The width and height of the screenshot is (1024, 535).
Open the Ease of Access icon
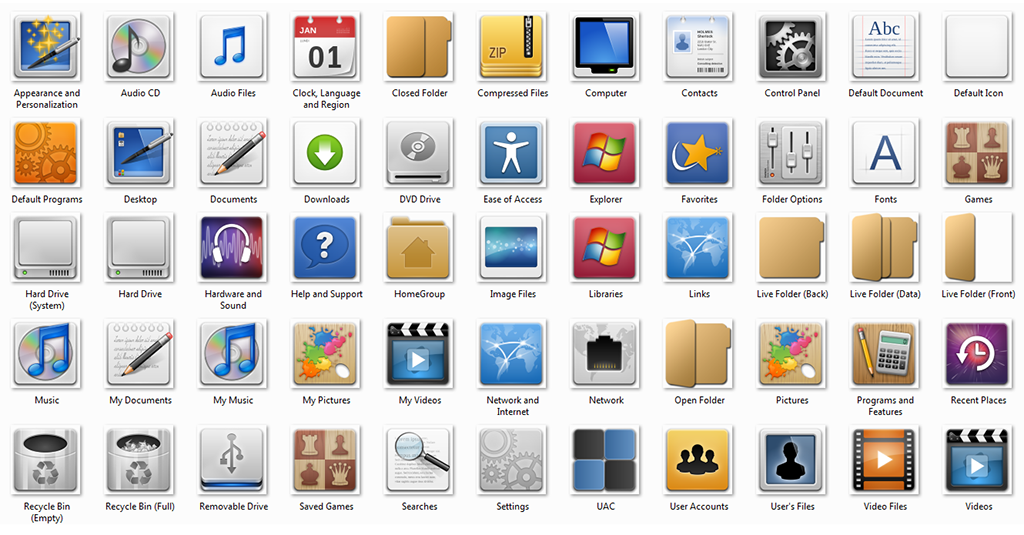512,153
